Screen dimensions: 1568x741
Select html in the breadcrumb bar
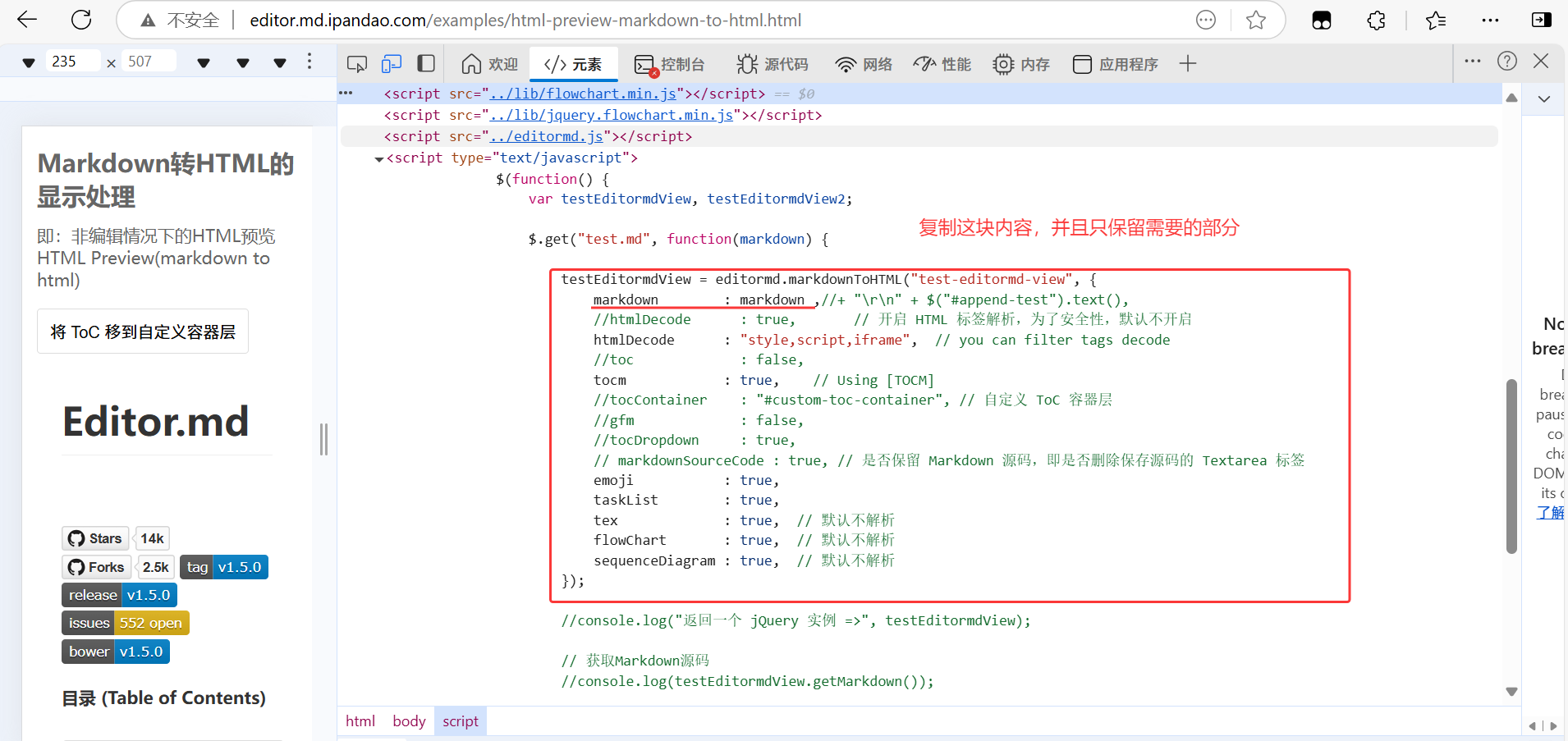pos(360,721)
